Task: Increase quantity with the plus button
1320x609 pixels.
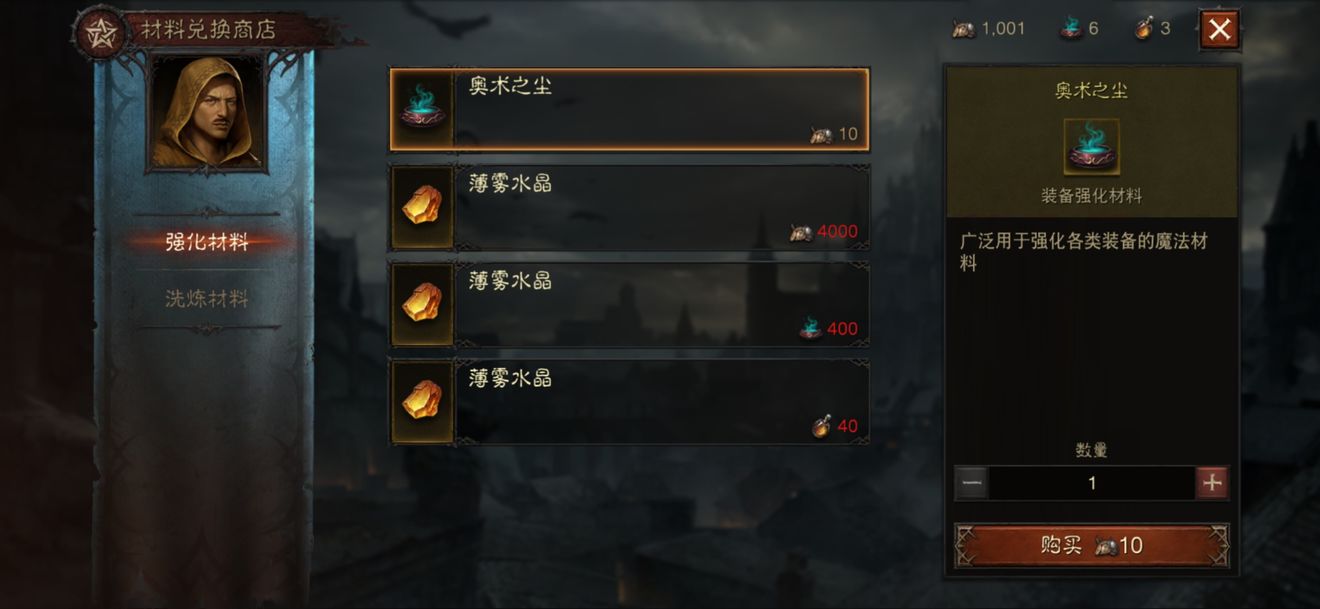Action: [1212, 484]
